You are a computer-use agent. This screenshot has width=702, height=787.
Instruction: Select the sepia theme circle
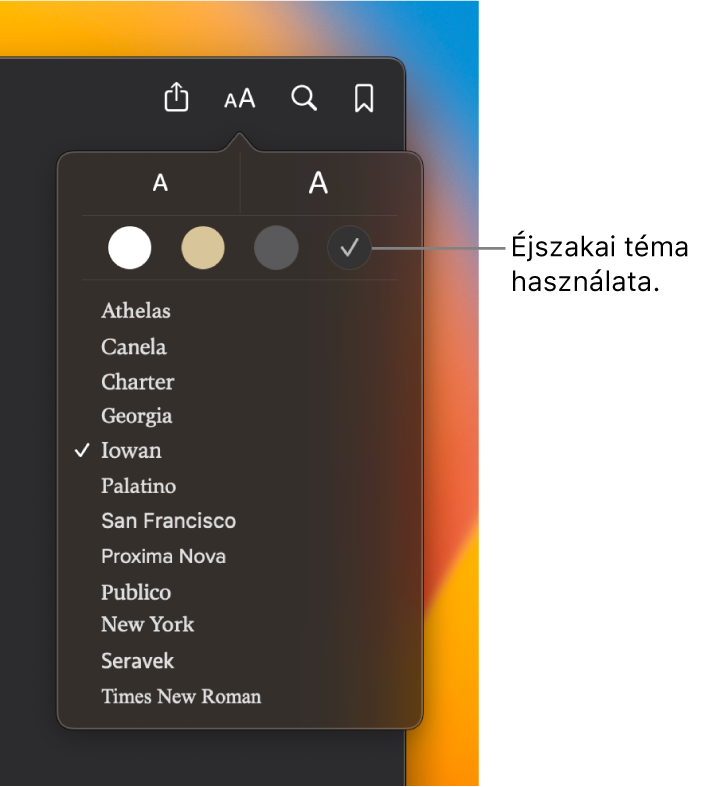click(x=203, y=247)
